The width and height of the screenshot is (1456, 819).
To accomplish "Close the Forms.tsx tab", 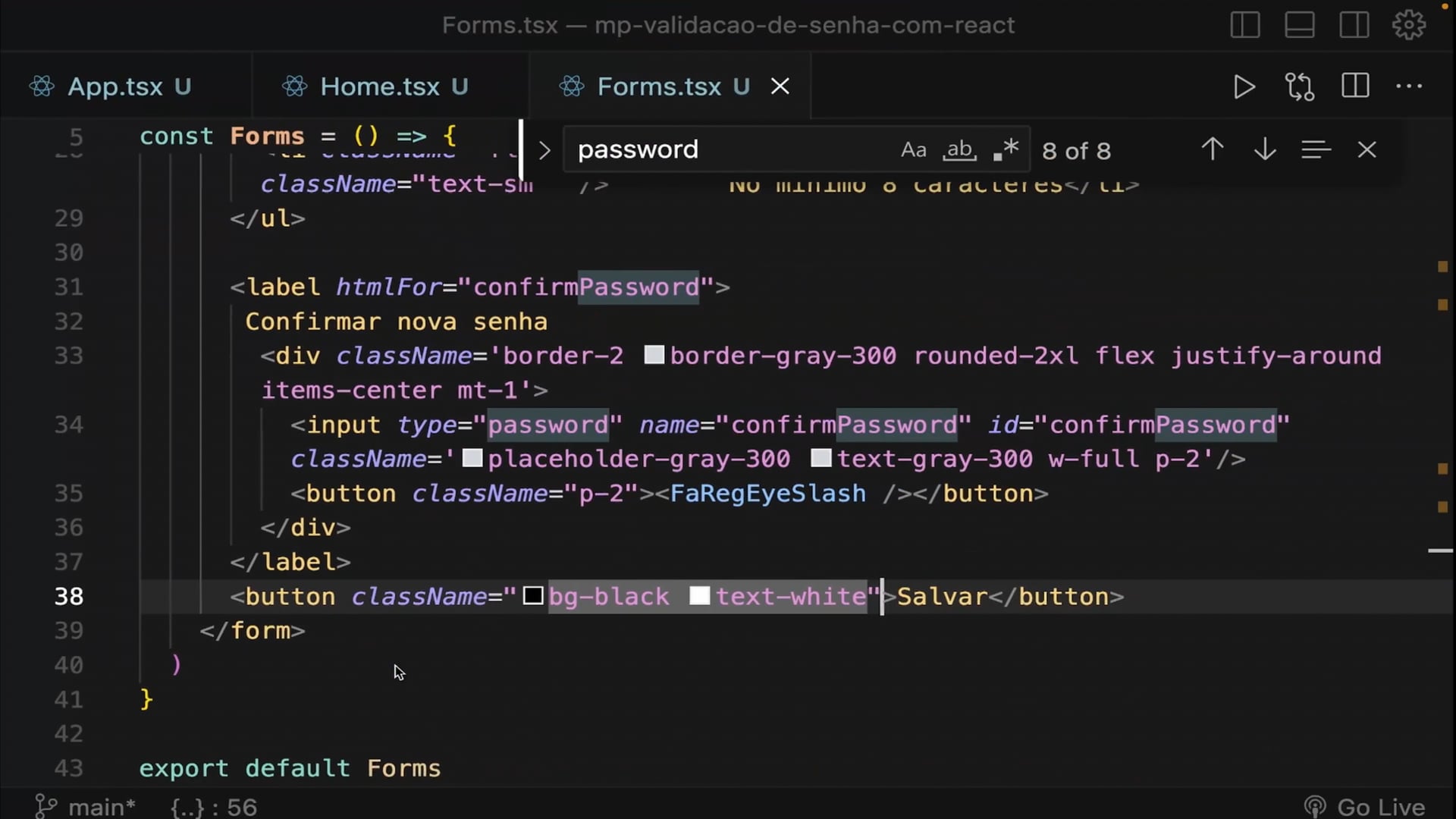I will (x=780, y=87).
